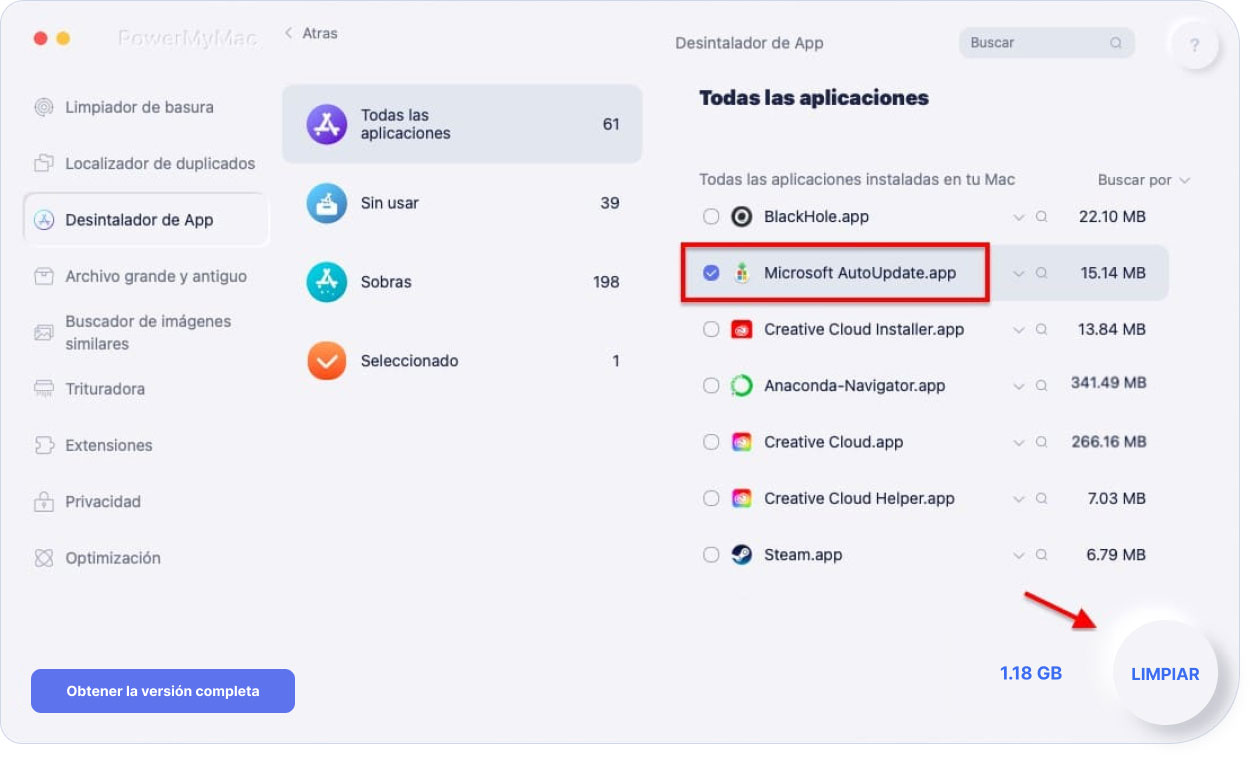Click magnifier icon in Steam.app row
Viewport: 1253px width, 760px height.
click(1041, 555)
